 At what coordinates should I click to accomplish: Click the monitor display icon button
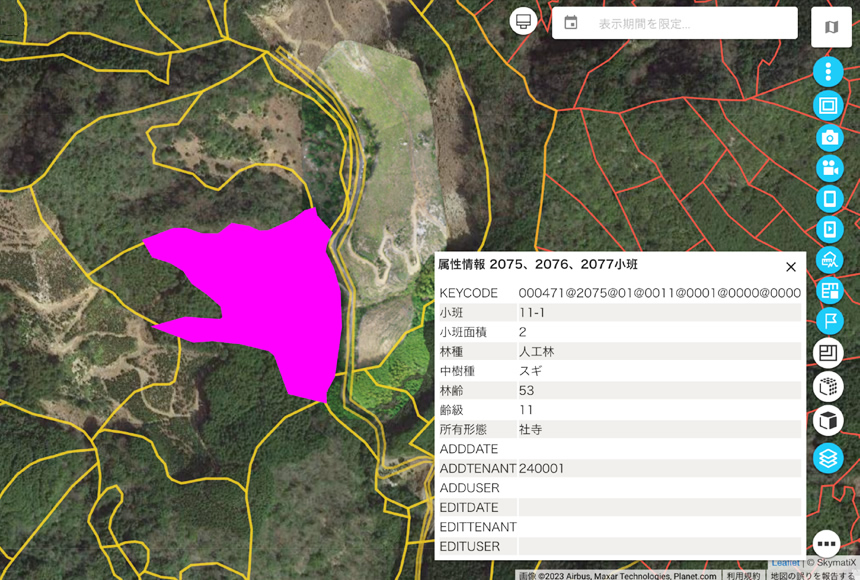point(523,21)
